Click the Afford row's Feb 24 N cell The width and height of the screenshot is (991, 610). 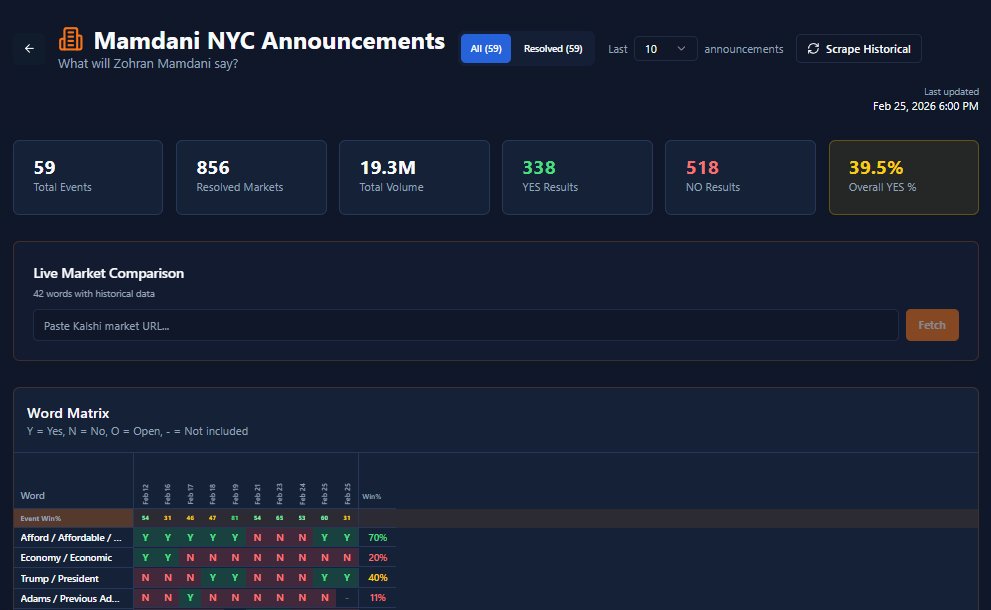pos(302,538)
